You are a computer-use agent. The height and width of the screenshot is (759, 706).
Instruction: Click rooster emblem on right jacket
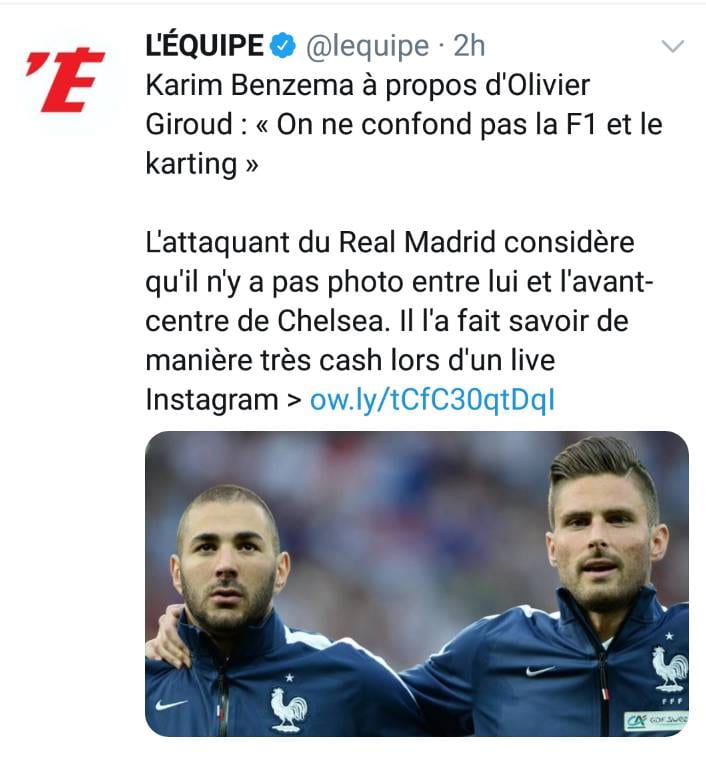(670, 668)
